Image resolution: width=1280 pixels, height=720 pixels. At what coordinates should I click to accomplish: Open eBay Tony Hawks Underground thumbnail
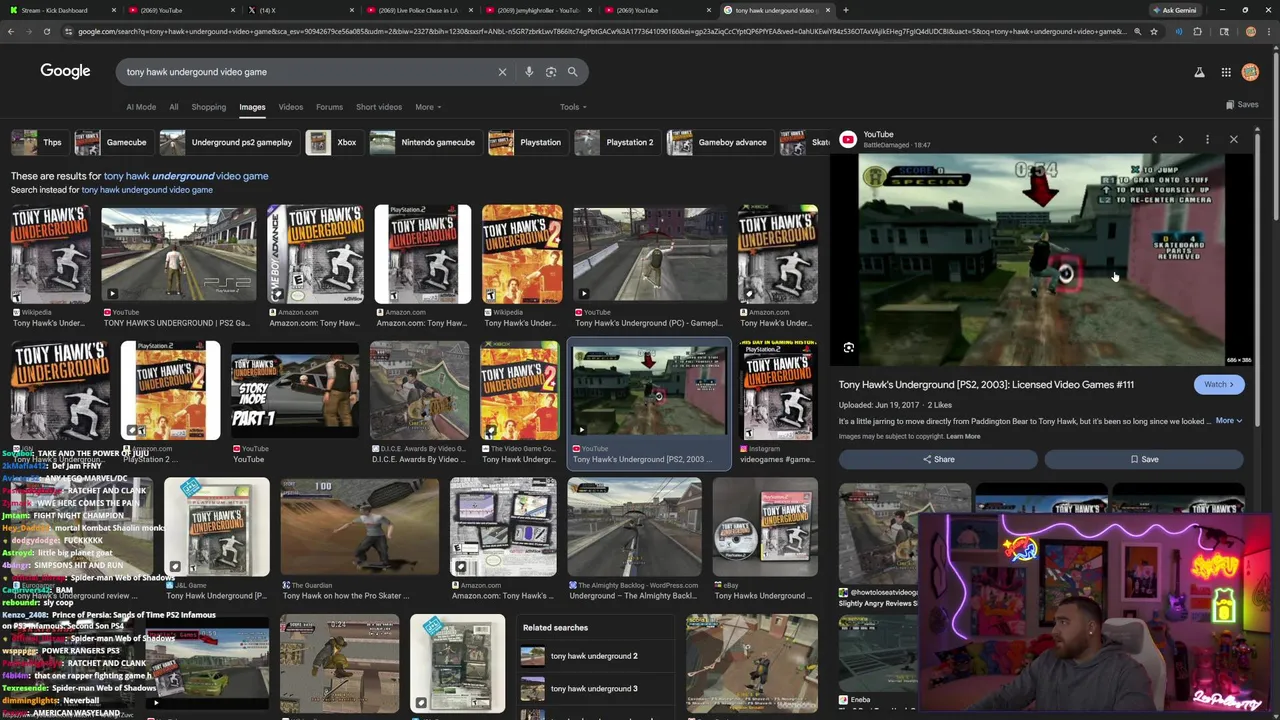[765, 527]
